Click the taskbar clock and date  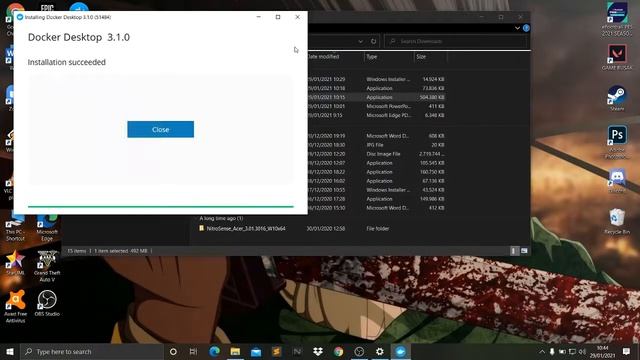click(602, 351)
